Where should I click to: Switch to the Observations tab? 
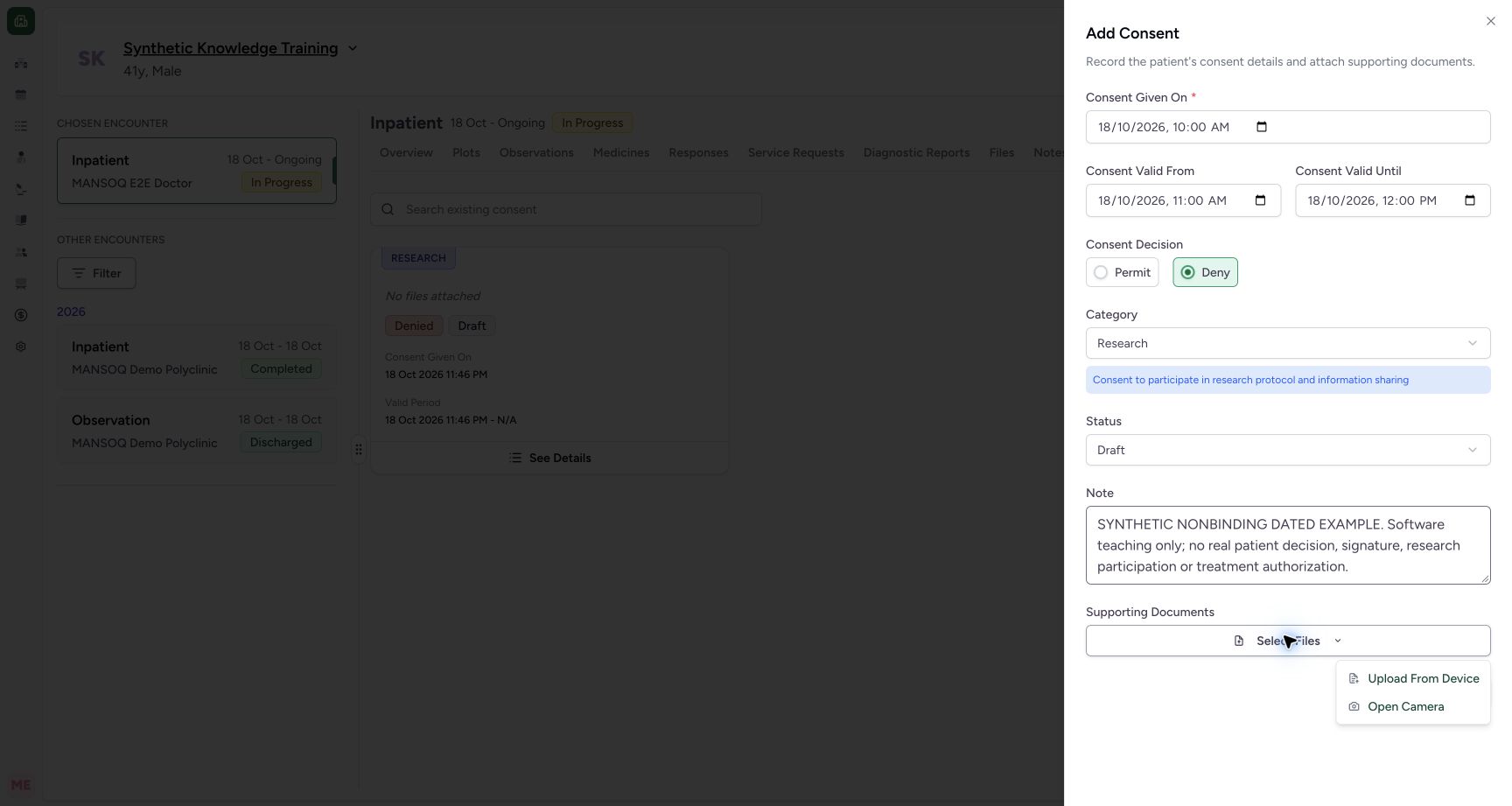[x=536, y=152]
